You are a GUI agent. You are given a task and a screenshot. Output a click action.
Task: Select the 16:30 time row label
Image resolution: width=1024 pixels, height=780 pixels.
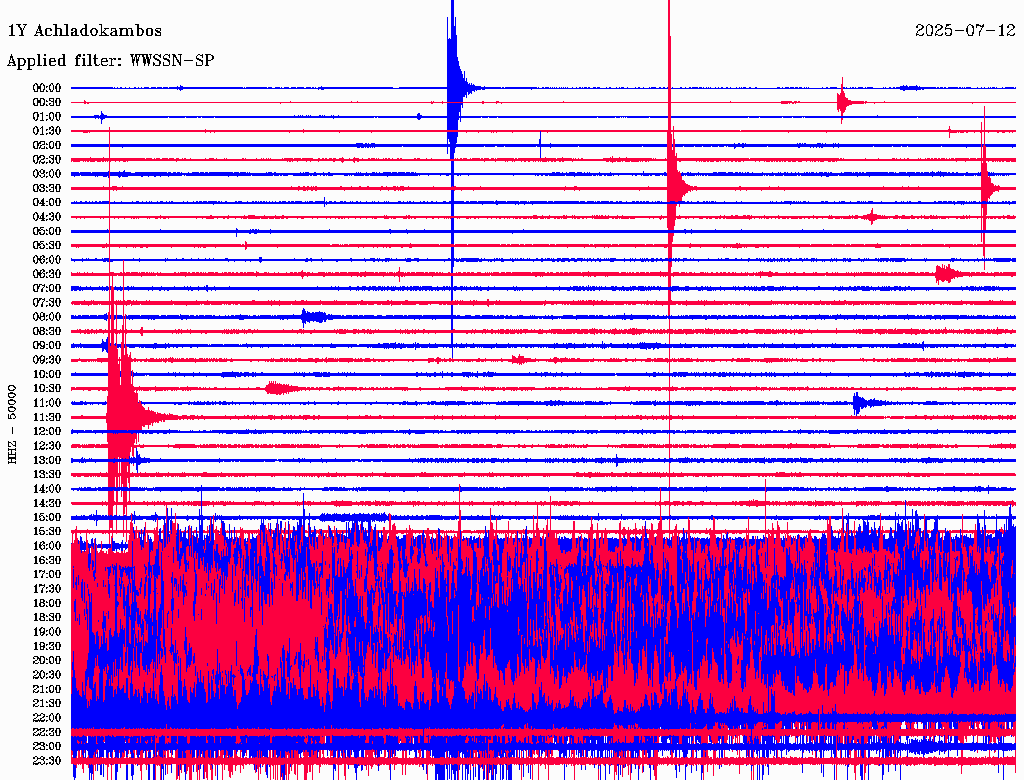point(47,561)
